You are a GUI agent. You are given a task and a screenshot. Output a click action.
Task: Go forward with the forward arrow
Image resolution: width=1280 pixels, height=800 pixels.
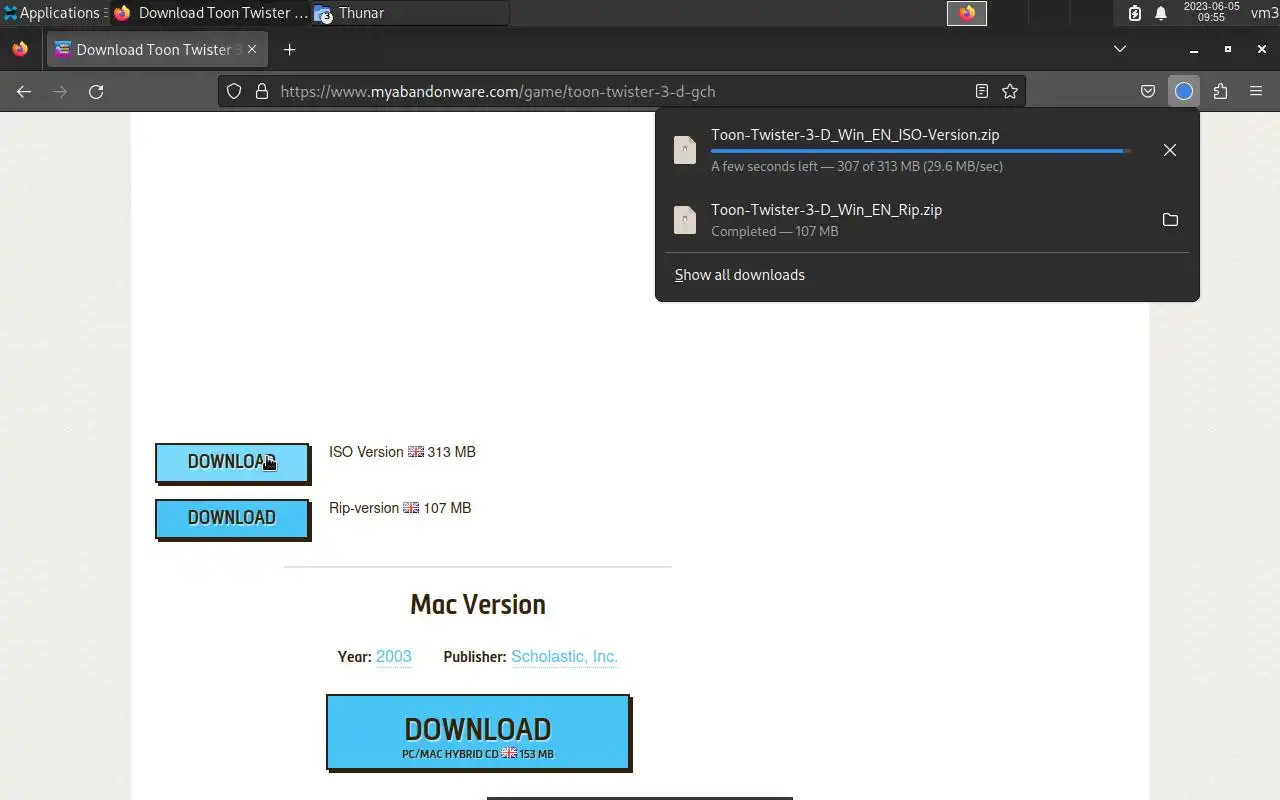pos(60,91)
